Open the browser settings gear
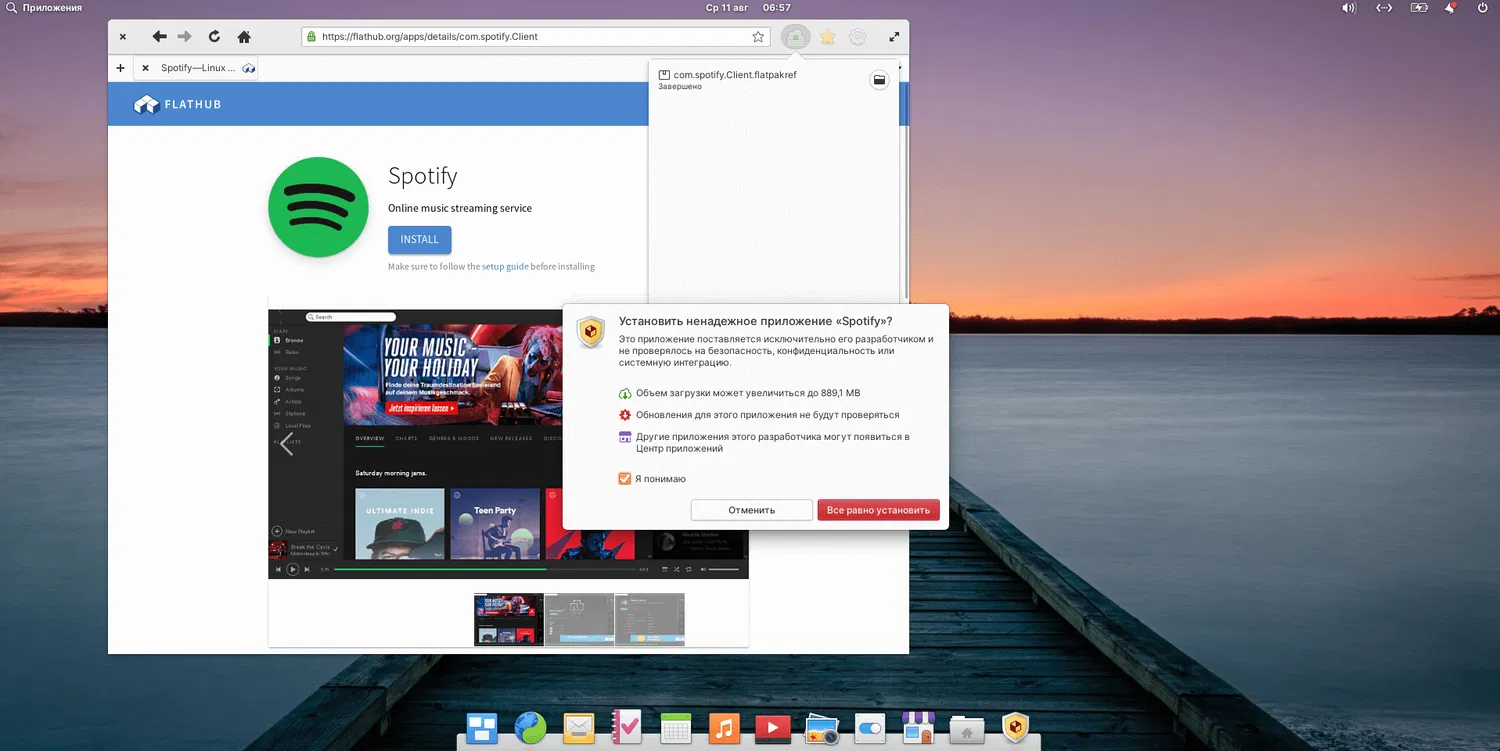This screenshot has height=751, width=1500. tap(857, 37)
